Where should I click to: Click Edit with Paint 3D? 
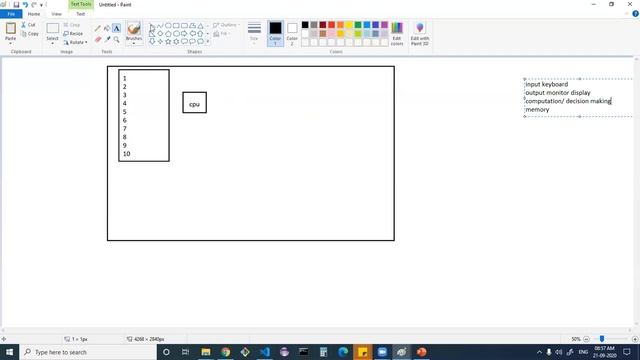420,33
